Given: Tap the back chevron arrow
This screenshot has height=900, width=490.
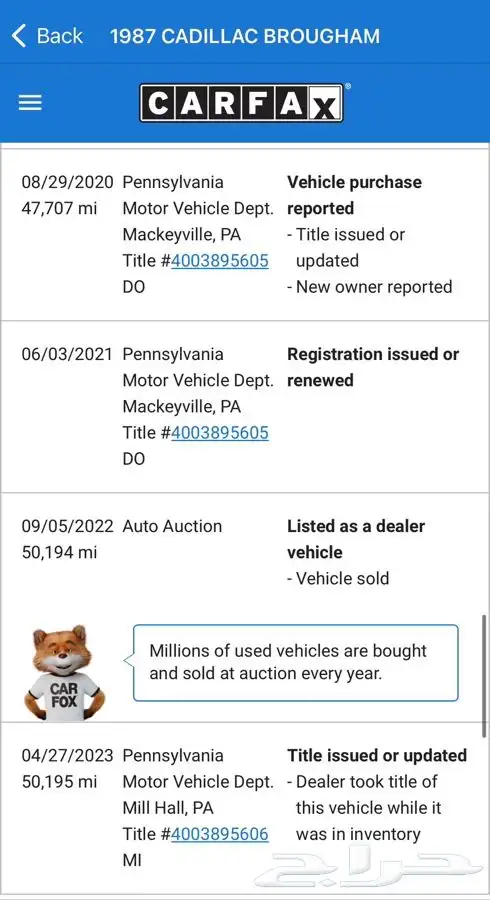Looking at the screenshot, I should (x=19, y=36).
